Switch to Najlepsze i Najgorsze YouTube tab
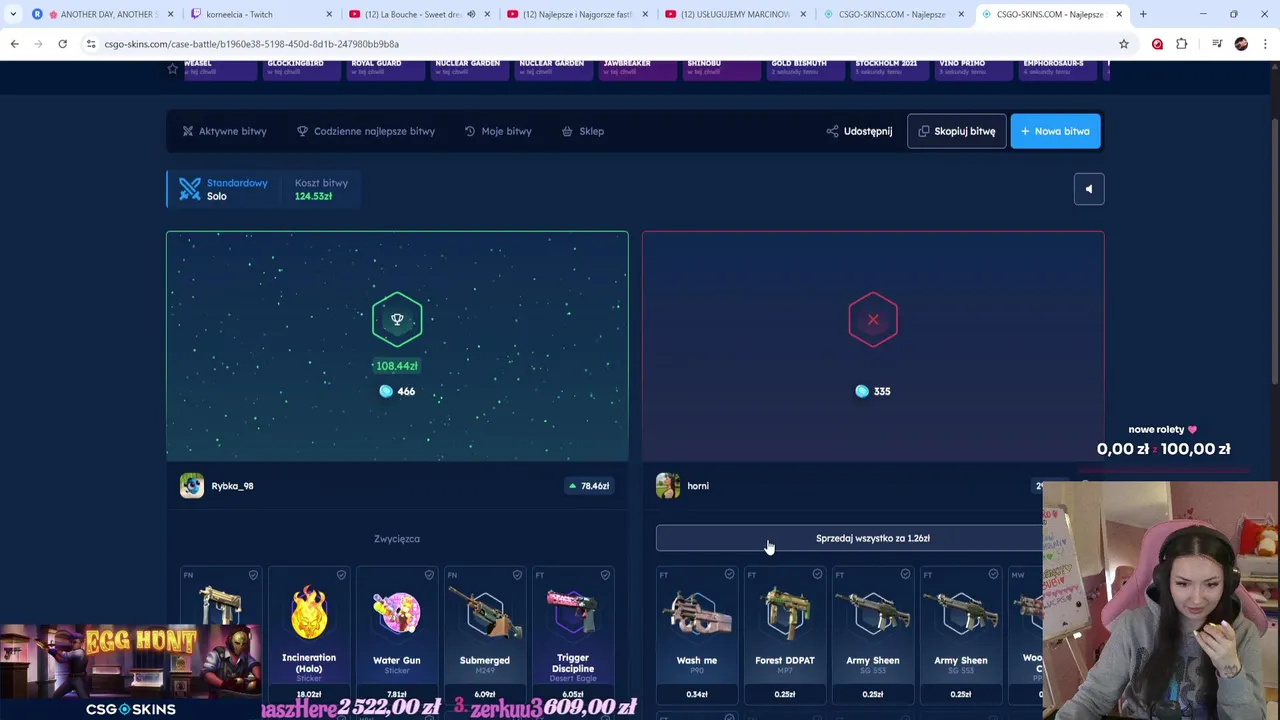 point(575,14)
